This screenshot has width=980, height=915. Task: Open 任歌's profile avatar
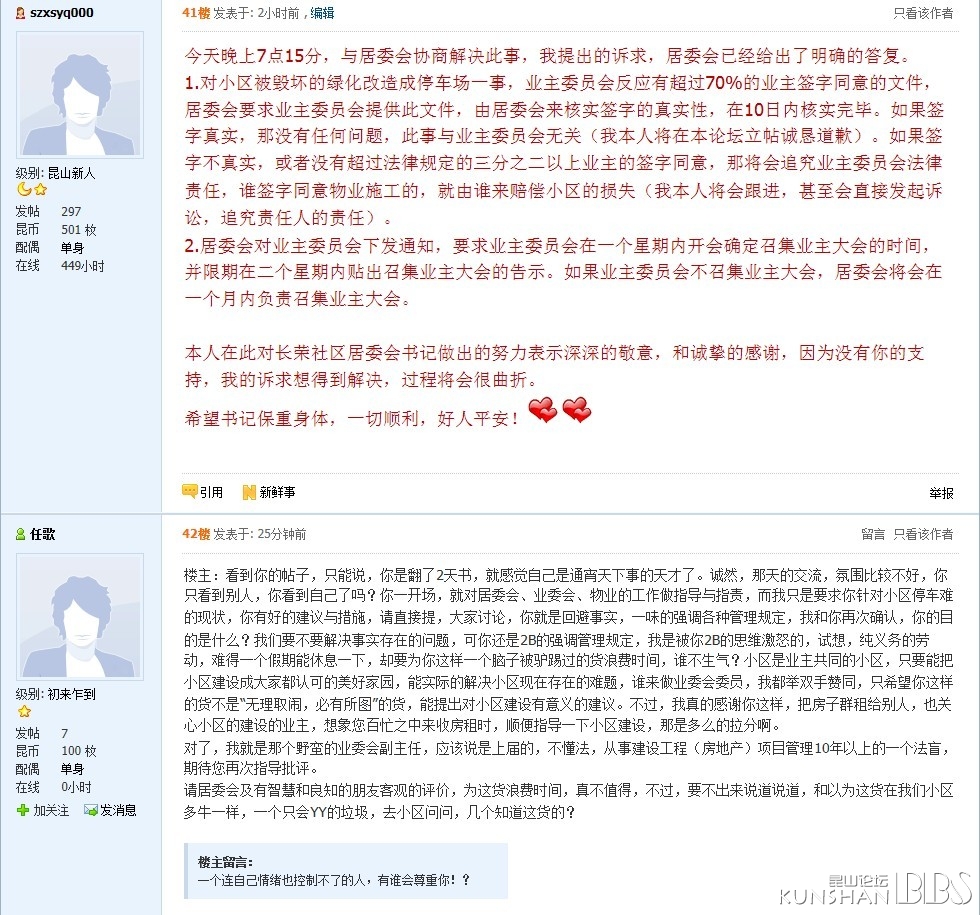[x=80, y=616]
